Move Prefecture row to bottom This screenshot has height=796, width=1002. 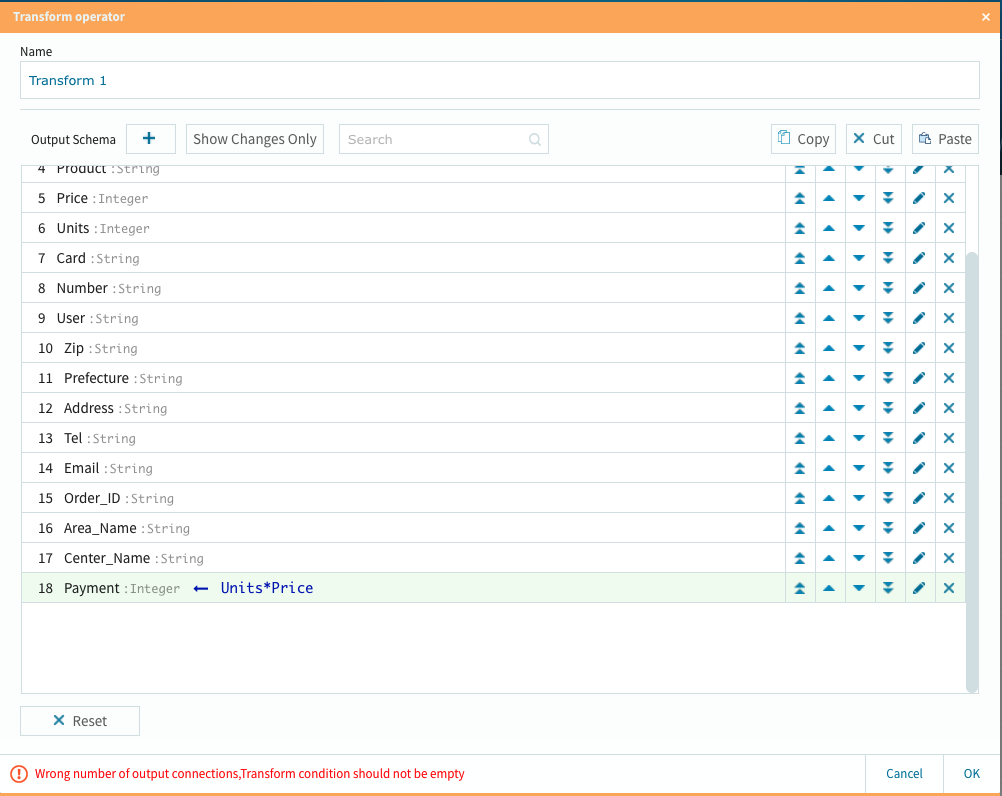888,378
